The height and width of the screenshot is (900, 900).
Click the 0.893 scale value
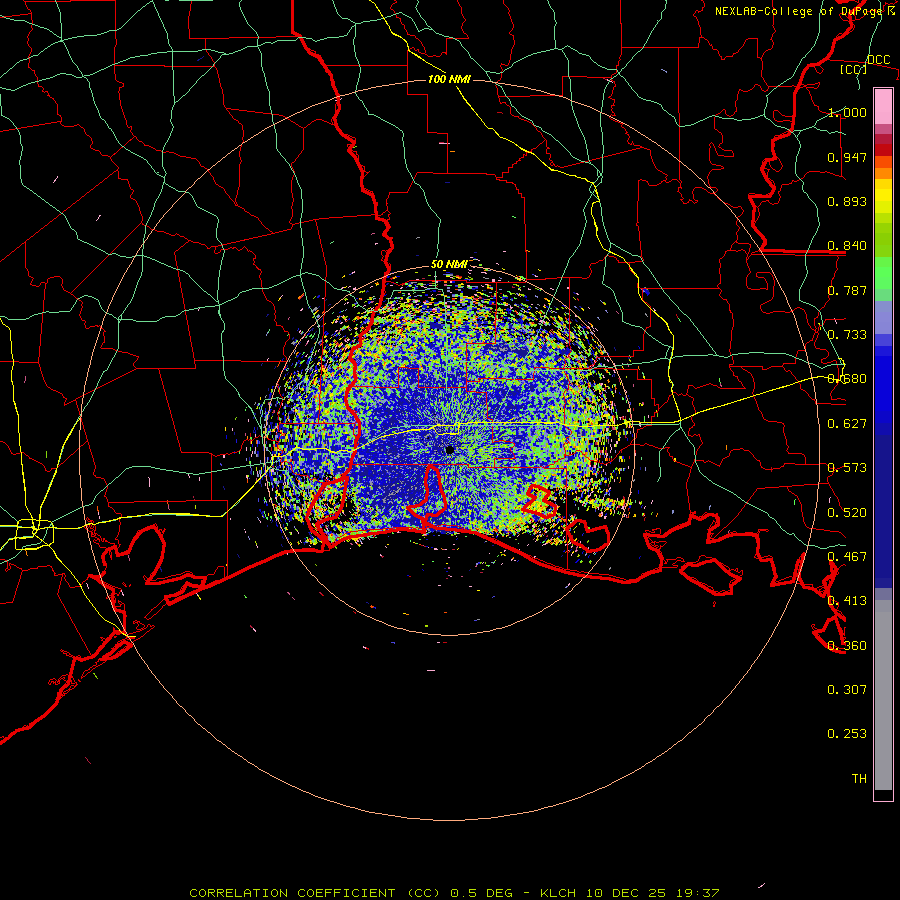(847, 201)
